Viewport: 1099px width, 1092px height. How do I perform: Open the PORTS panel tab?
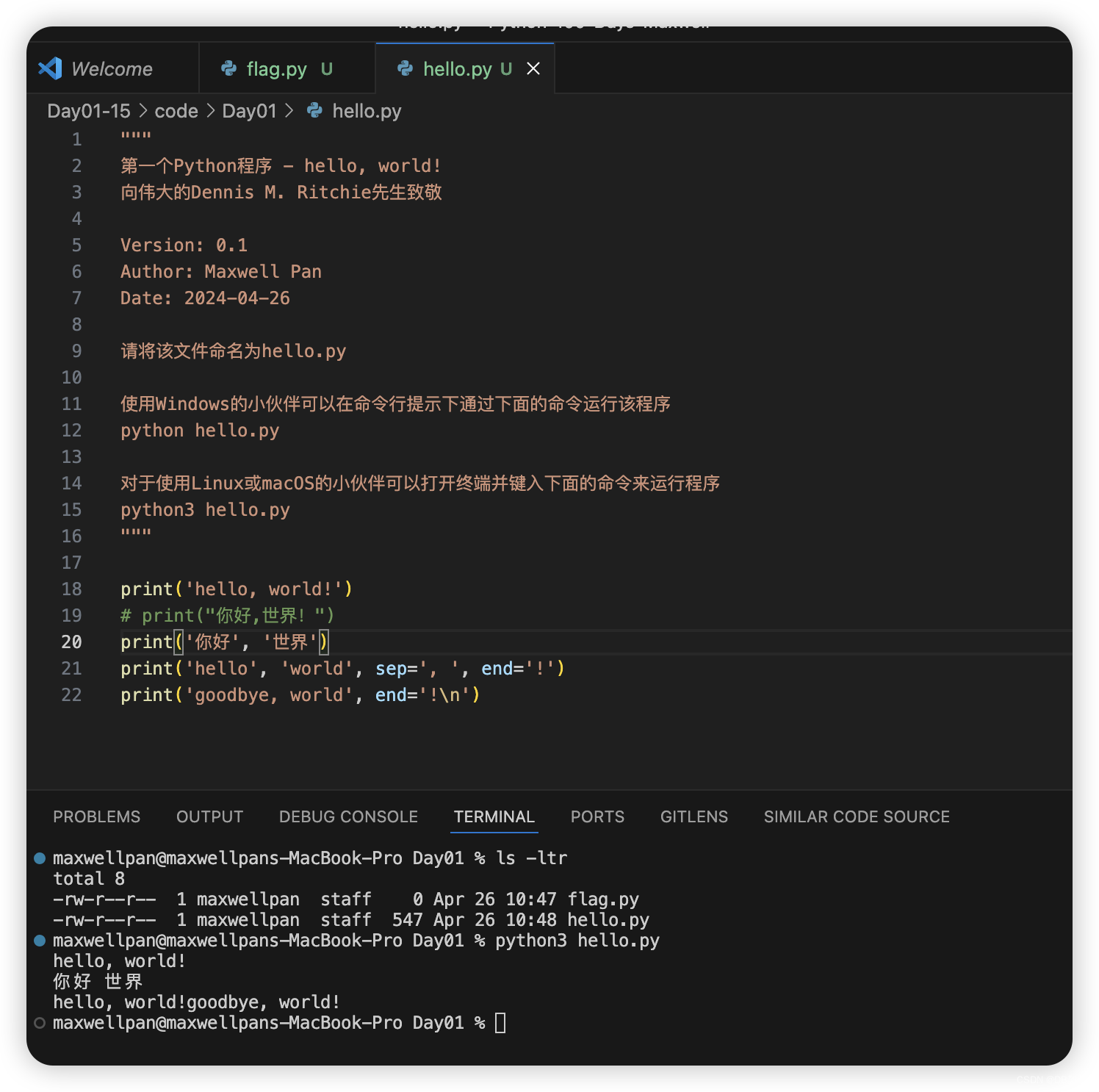(x=597, y=816)
